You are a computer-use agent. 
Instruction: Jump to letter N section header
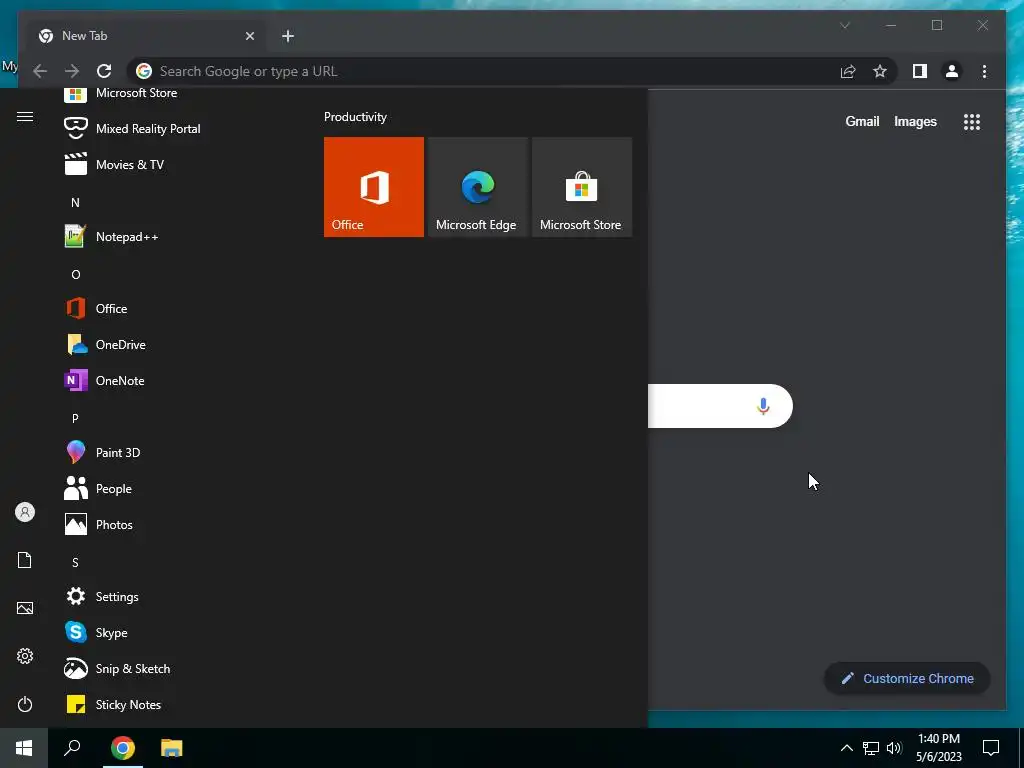tap(75, 202)
